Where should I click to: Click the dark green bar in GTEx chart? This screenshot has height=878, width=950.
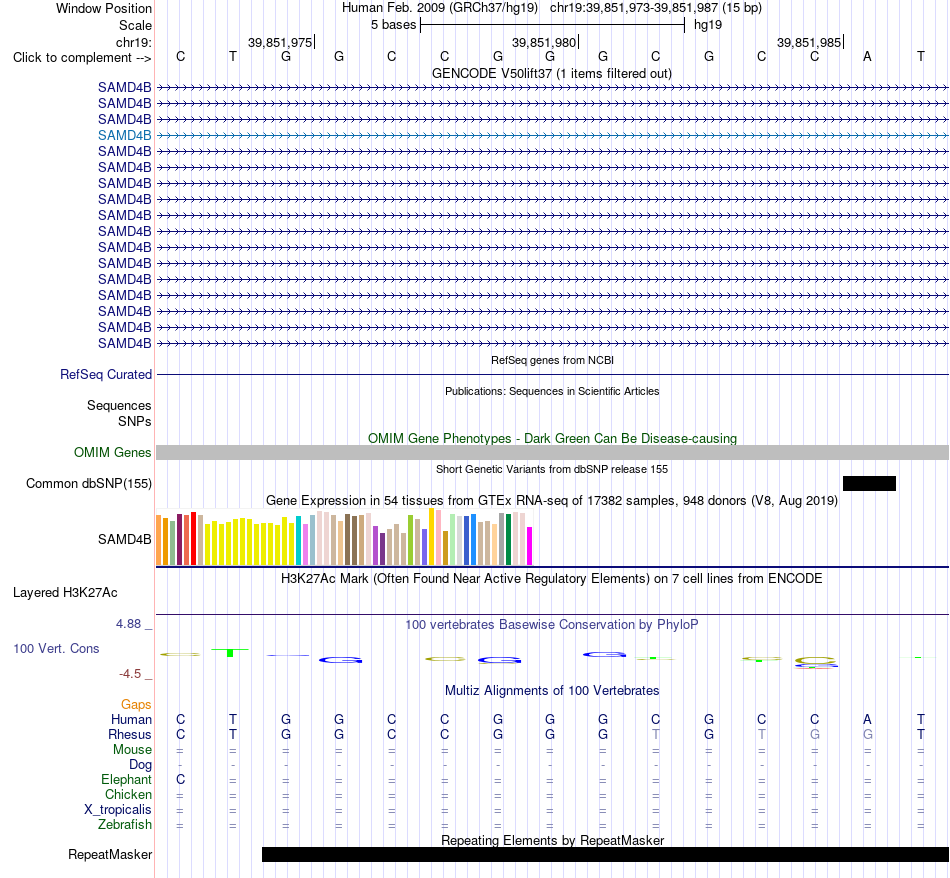coord(508,539)
